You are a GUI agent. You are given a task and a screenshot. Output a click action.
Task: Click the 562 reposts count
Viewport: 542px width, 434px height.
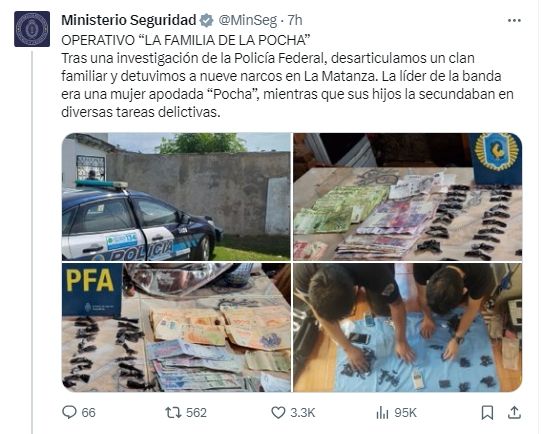196,413
